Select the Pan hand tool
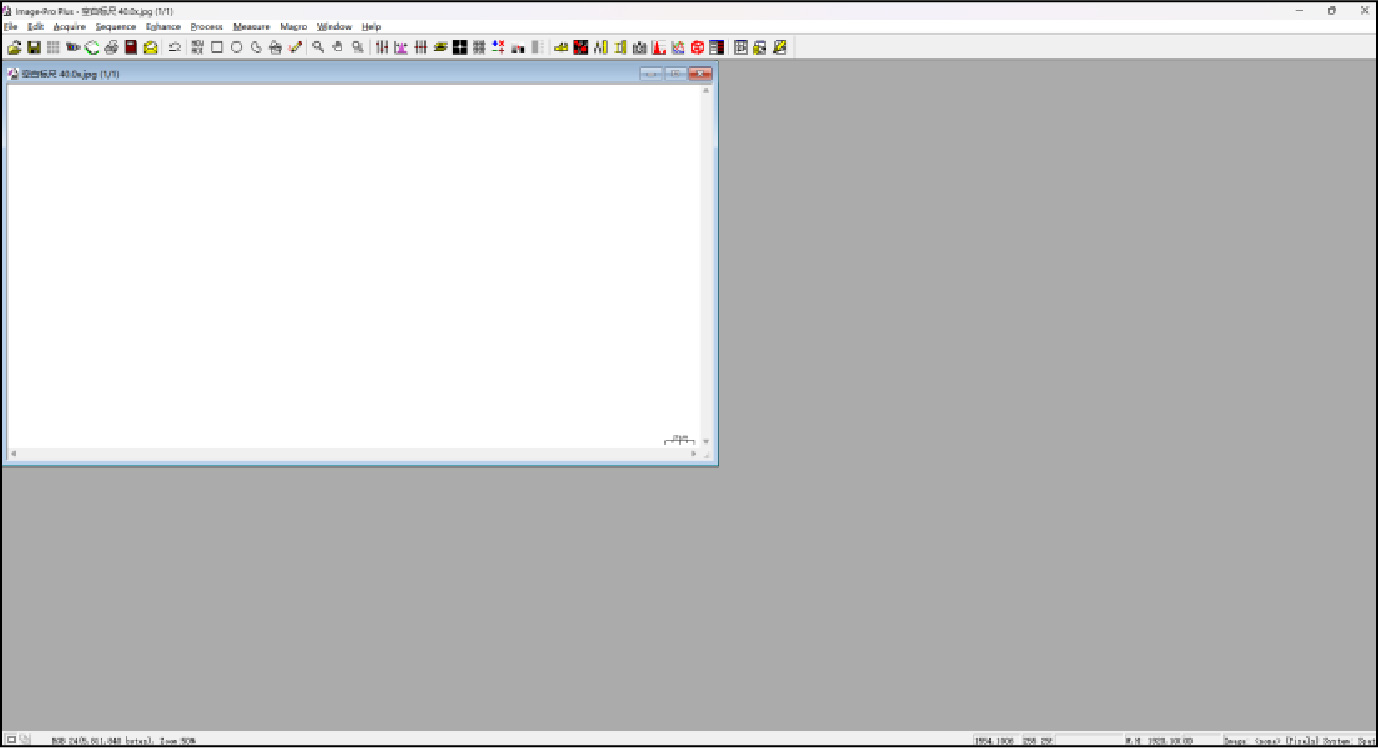1378x748 pixels. 338,47
